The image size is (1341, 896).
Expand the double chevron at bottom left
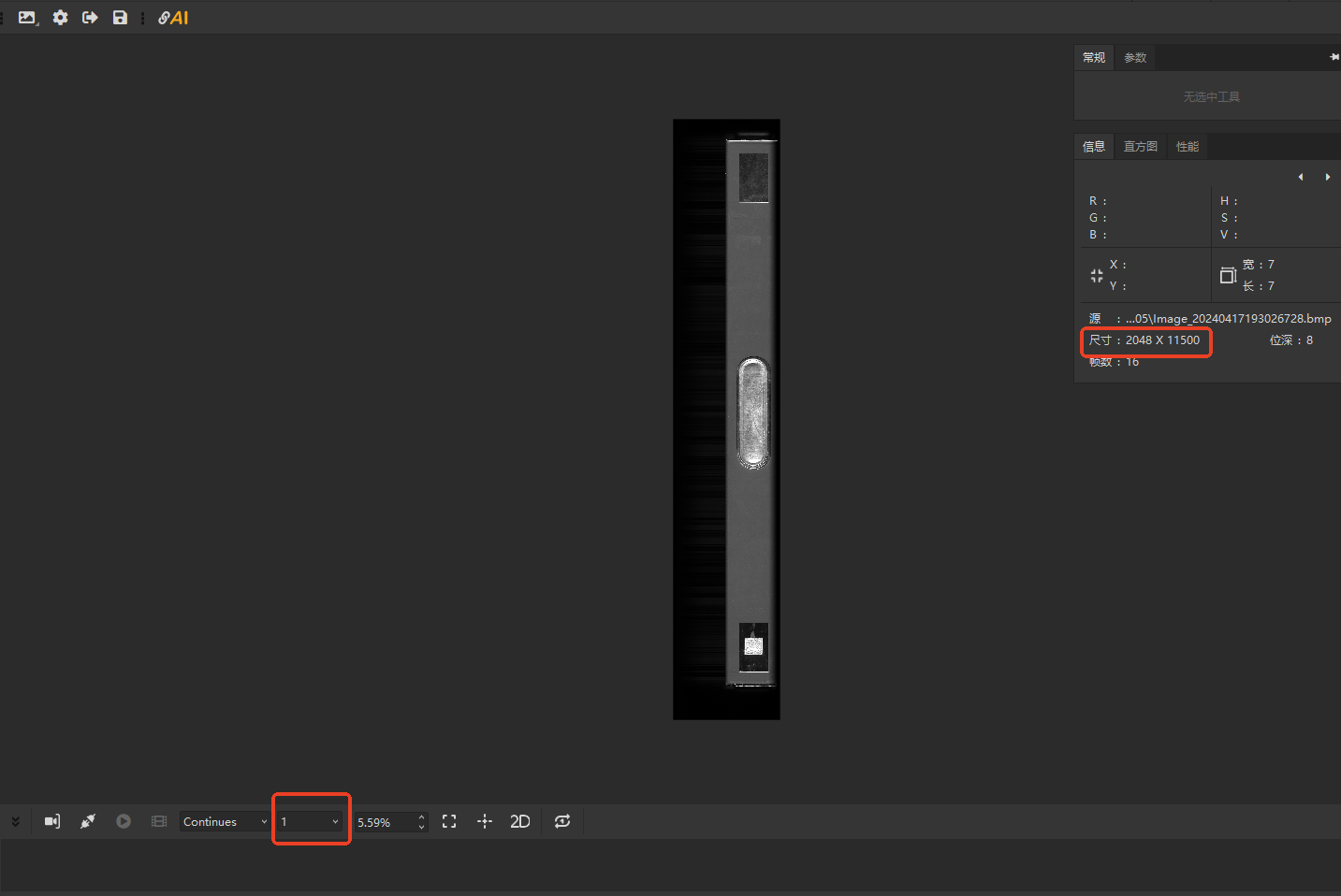coord(15,821)
